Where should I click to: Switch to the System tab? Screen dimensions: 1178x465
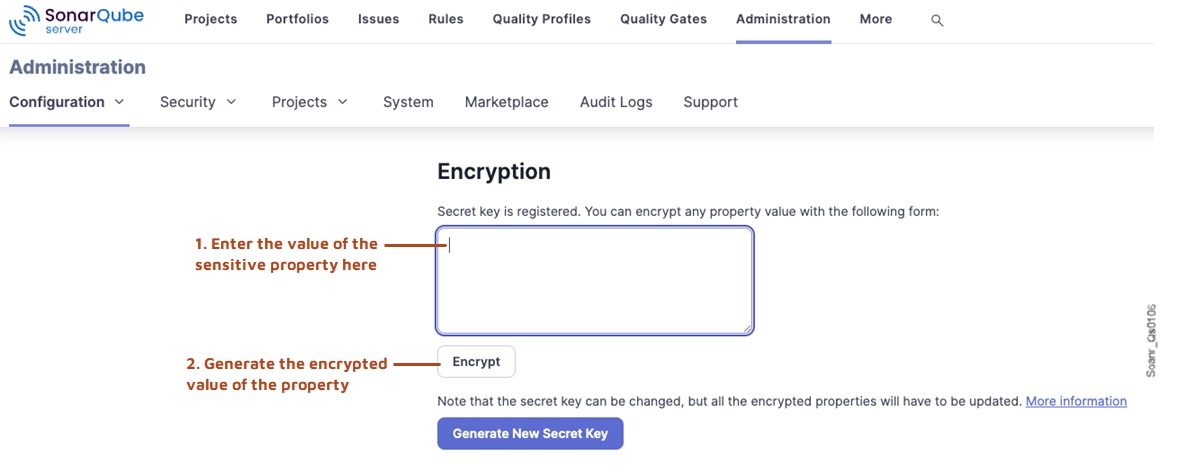tap(408, 102)
